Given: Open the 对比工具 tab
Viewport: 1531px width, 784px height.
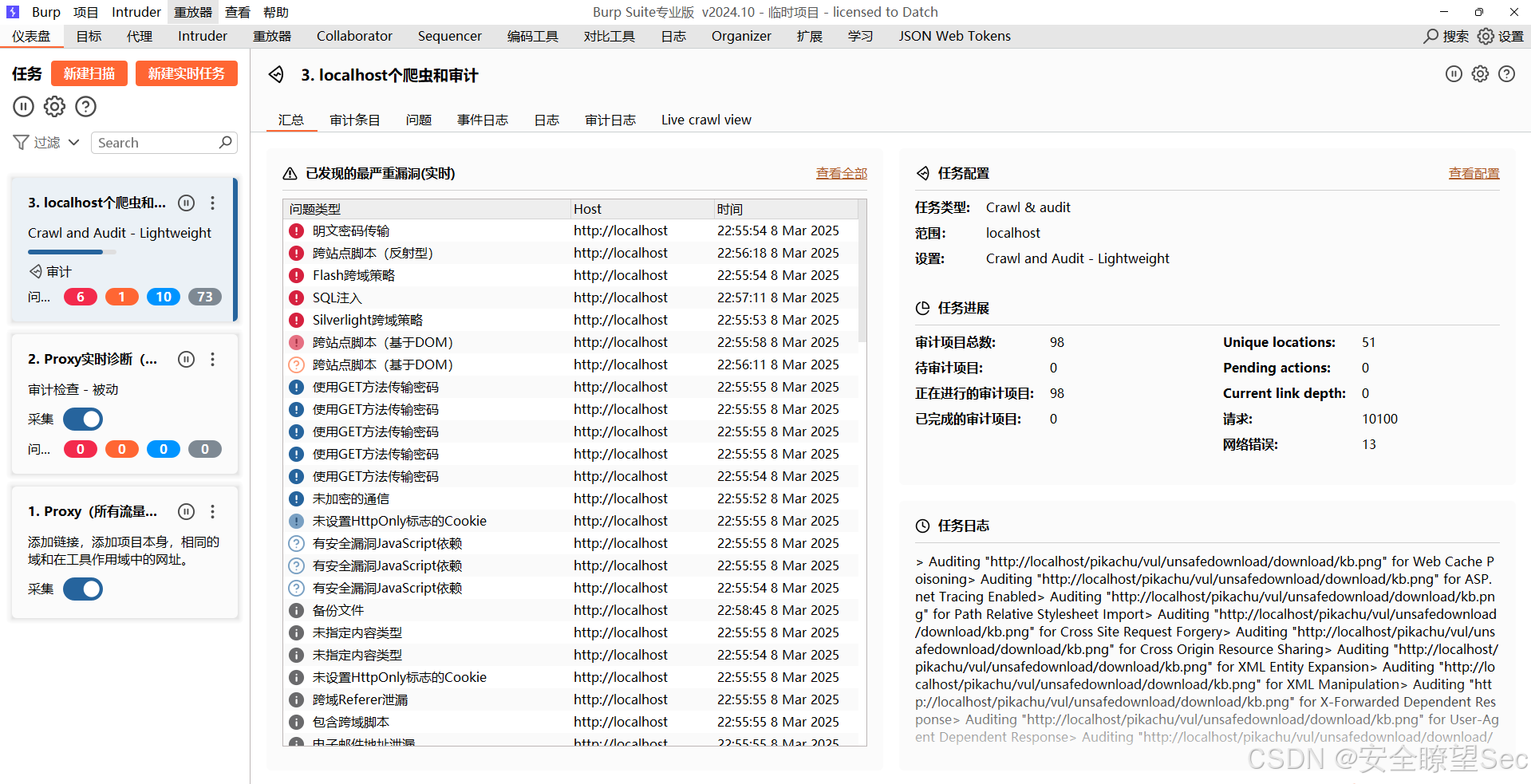Looking at the screenshot, I should [x=610, y=36].
